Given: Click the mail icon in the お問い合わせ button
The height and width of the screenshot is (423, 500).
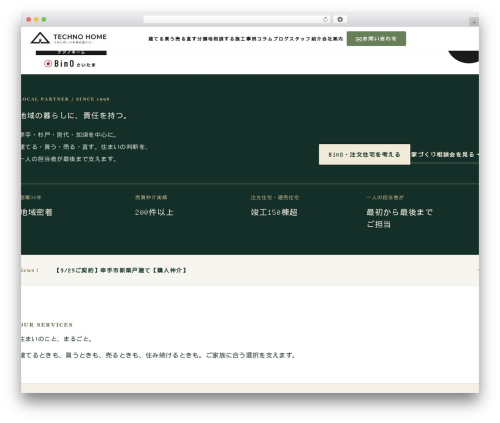Looking at the screenshot, I should point(359,39).
